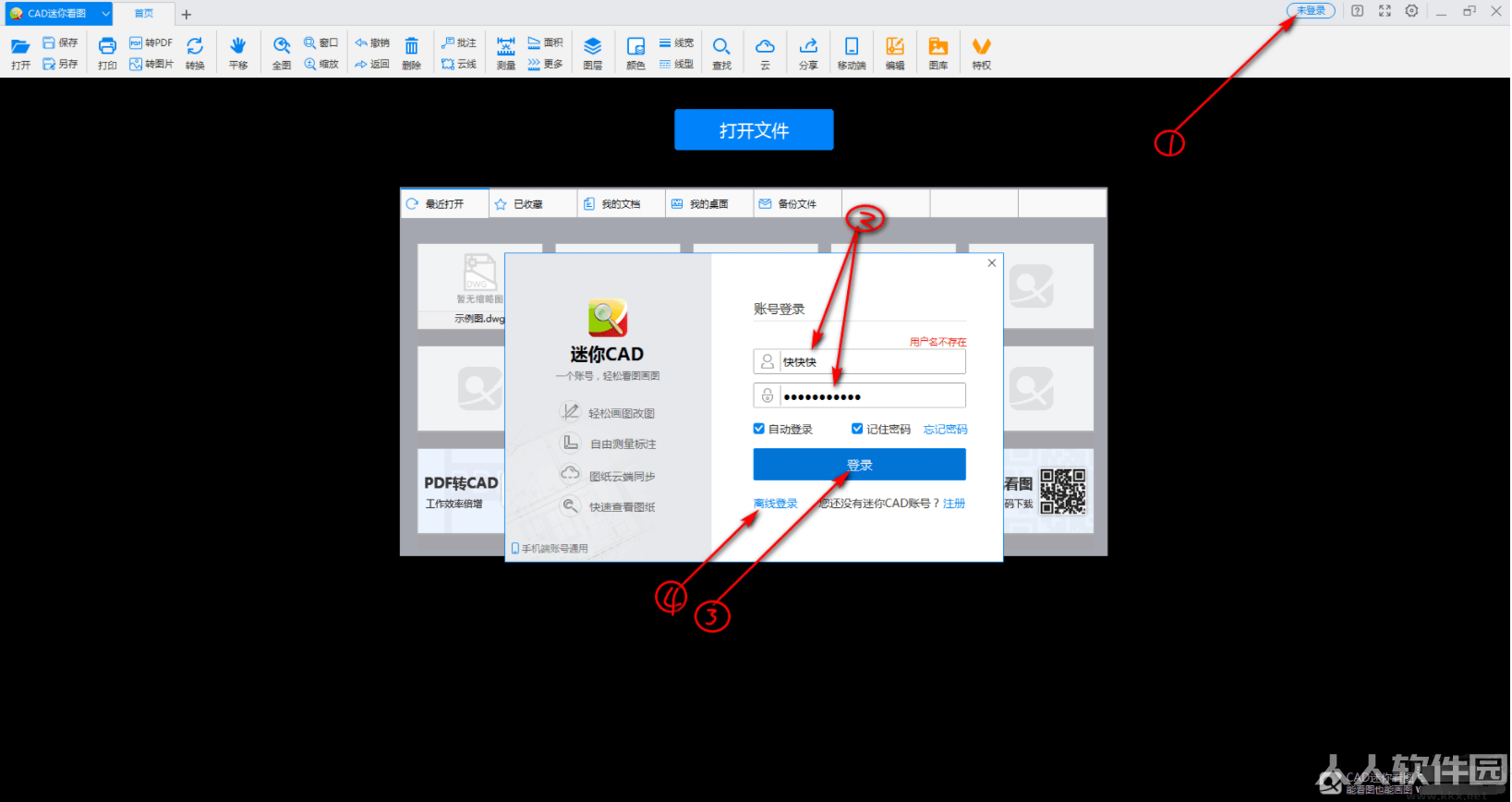Click the 移动端 mobile icon

click(x=852, y=46)
